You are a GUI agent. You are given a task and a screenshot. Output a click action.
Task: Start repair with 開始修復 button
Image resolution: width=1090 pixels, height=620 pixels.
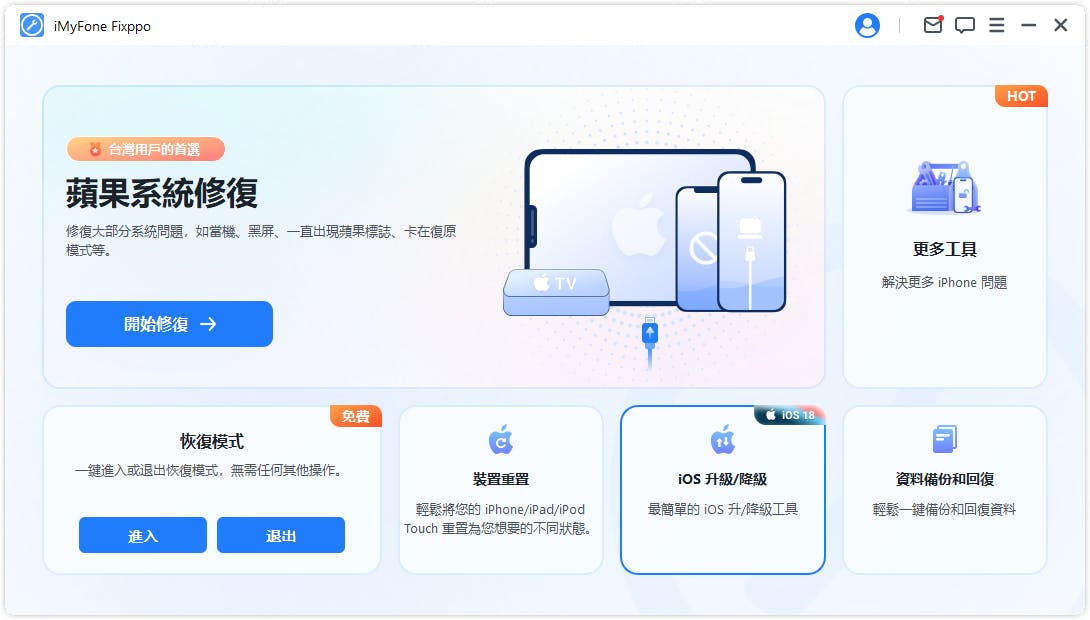[169, 324]
